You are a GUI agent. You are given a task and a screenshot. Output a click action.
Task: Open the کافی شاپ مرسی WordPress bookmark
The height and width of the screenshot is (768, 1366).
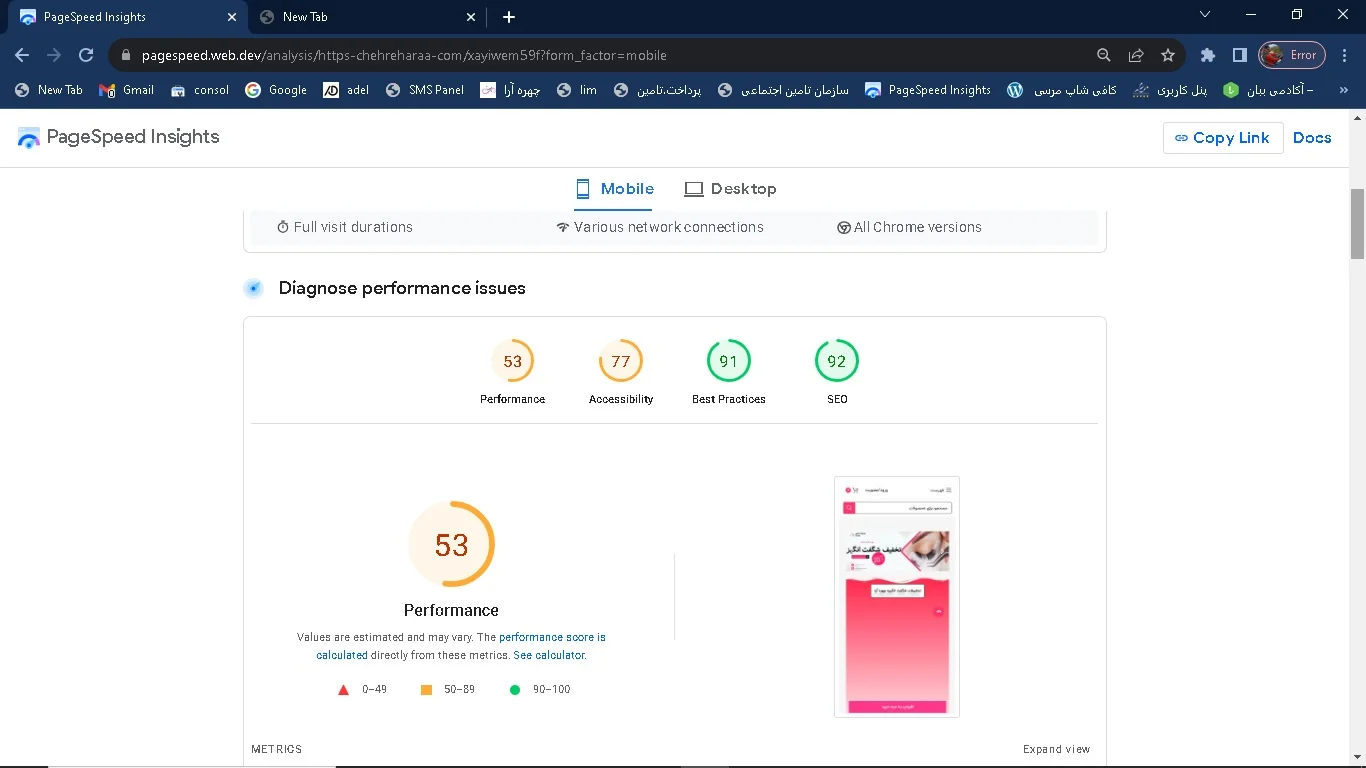pyautogui.click(x=1062, y=90)
